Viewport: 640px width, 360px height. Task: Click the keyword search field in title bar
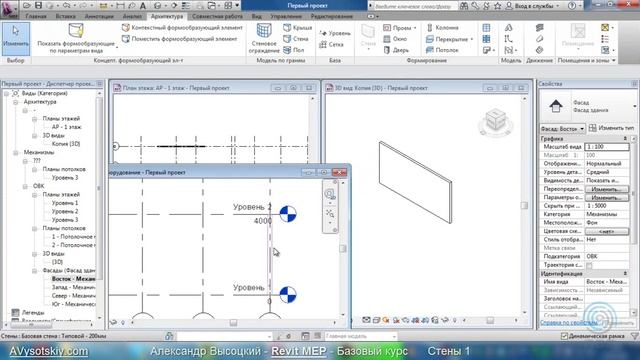click(x=414, y=6)
